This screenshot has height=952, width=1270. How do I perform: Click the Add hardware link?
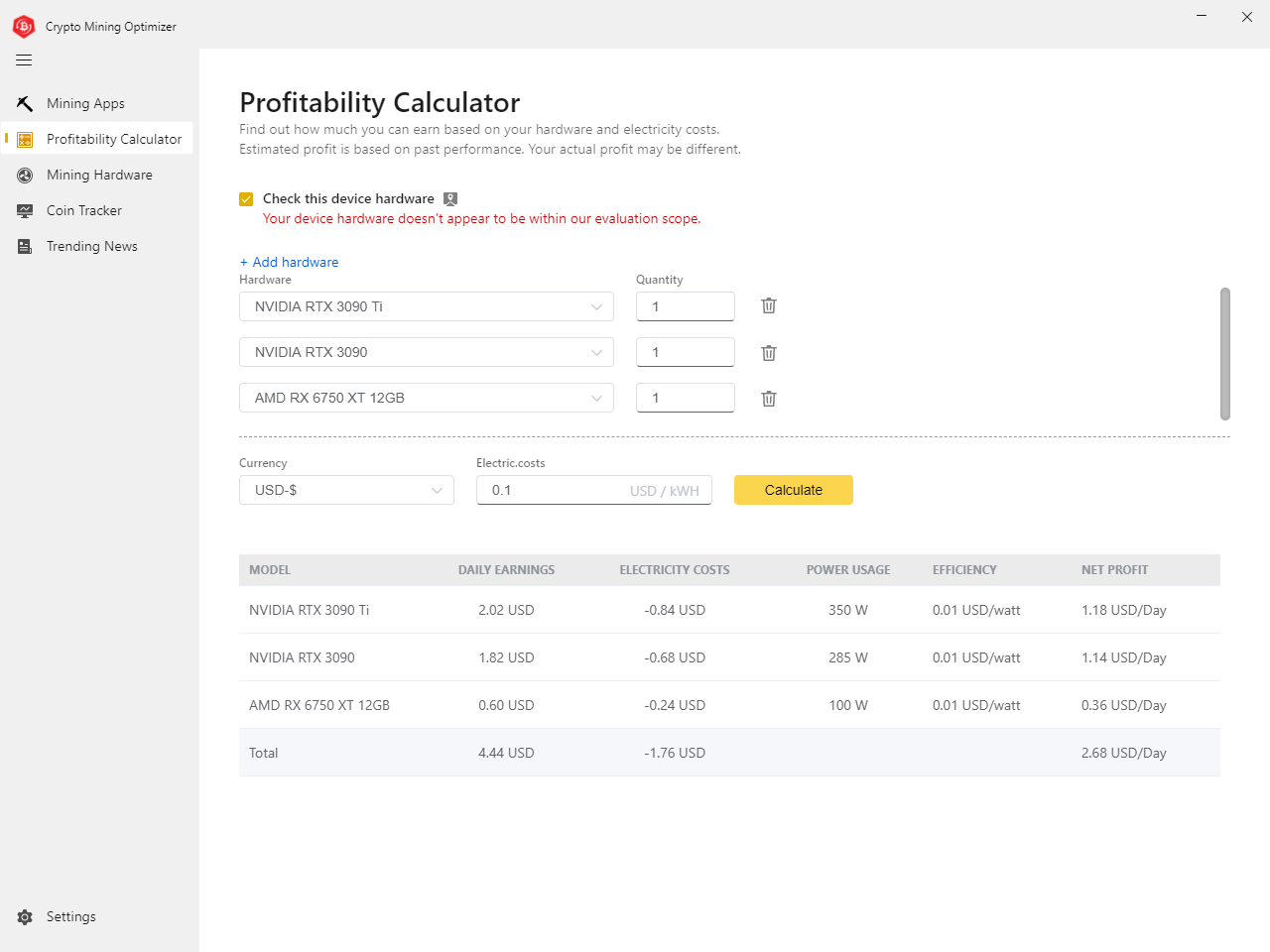tap(289, 263)
